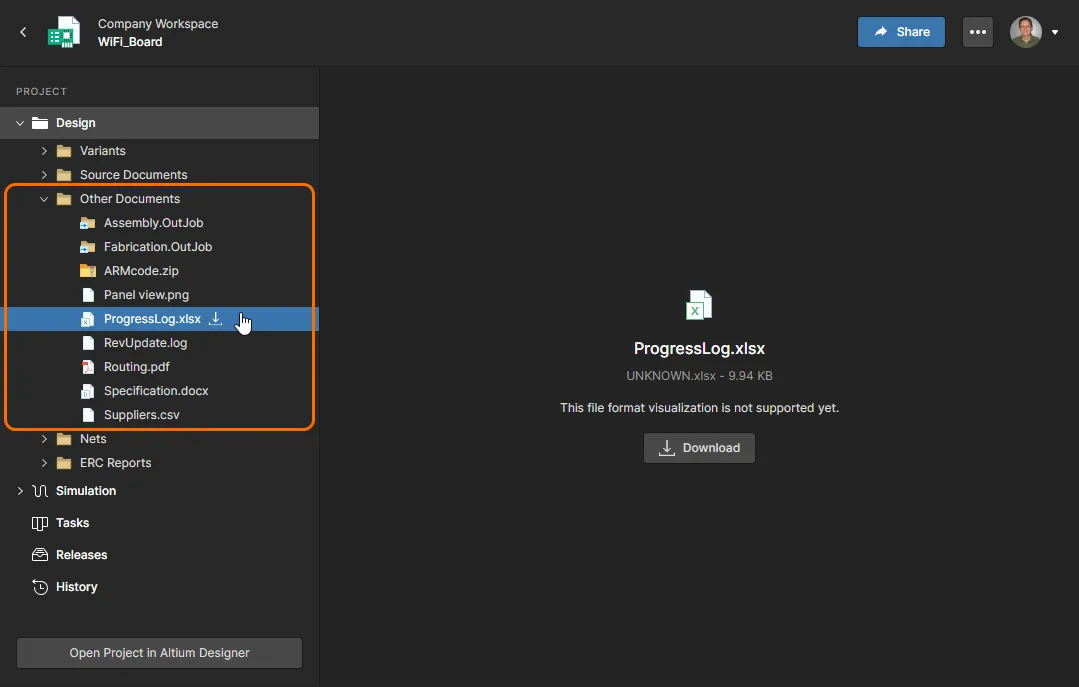This screenshot has width=1079, height=687.
Task: Open the Simulation section
Action: click(x=86, y=491)
